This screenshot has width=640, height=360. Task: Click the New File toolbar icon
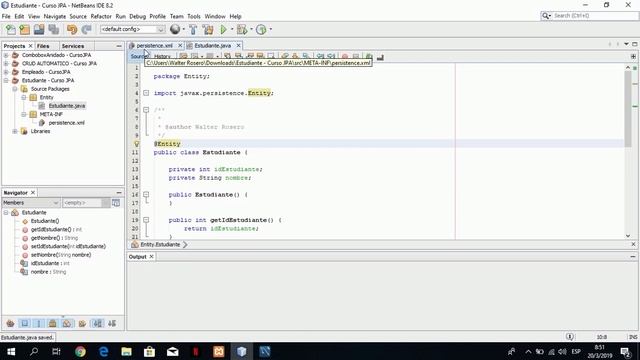click(x=11, y=29)
